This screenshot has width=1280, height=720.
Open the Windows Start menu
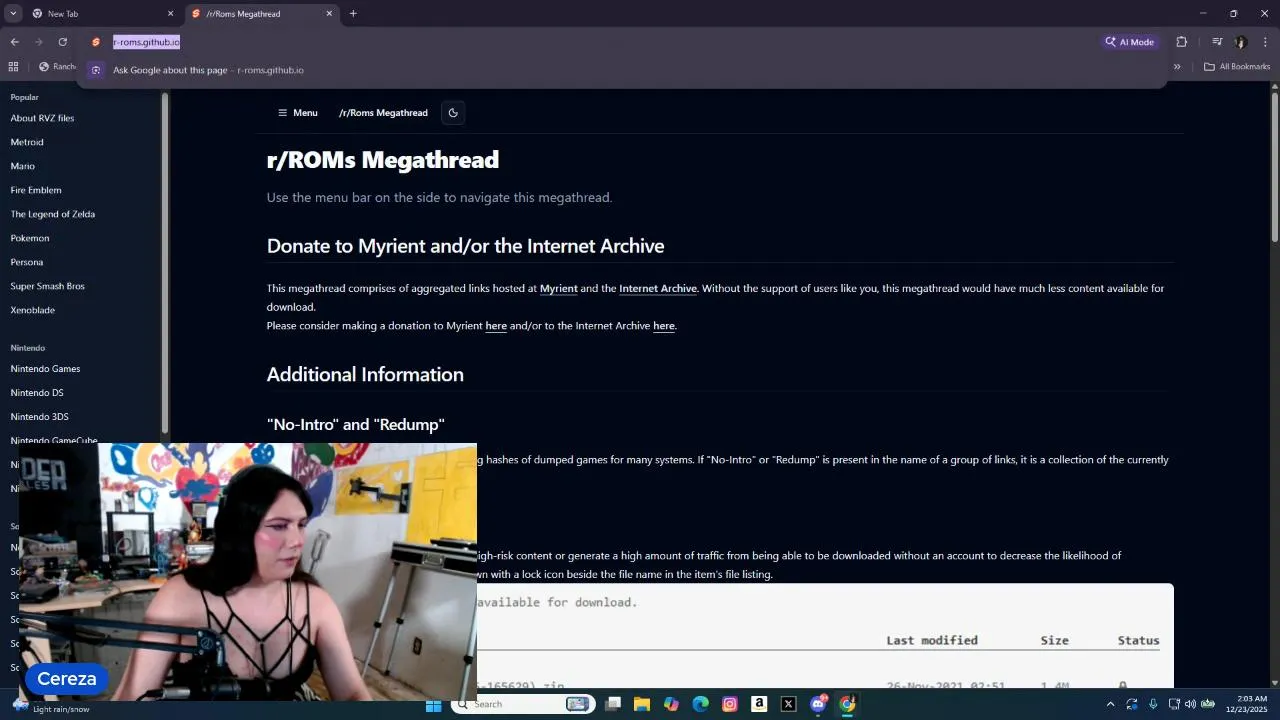[433, 704]
